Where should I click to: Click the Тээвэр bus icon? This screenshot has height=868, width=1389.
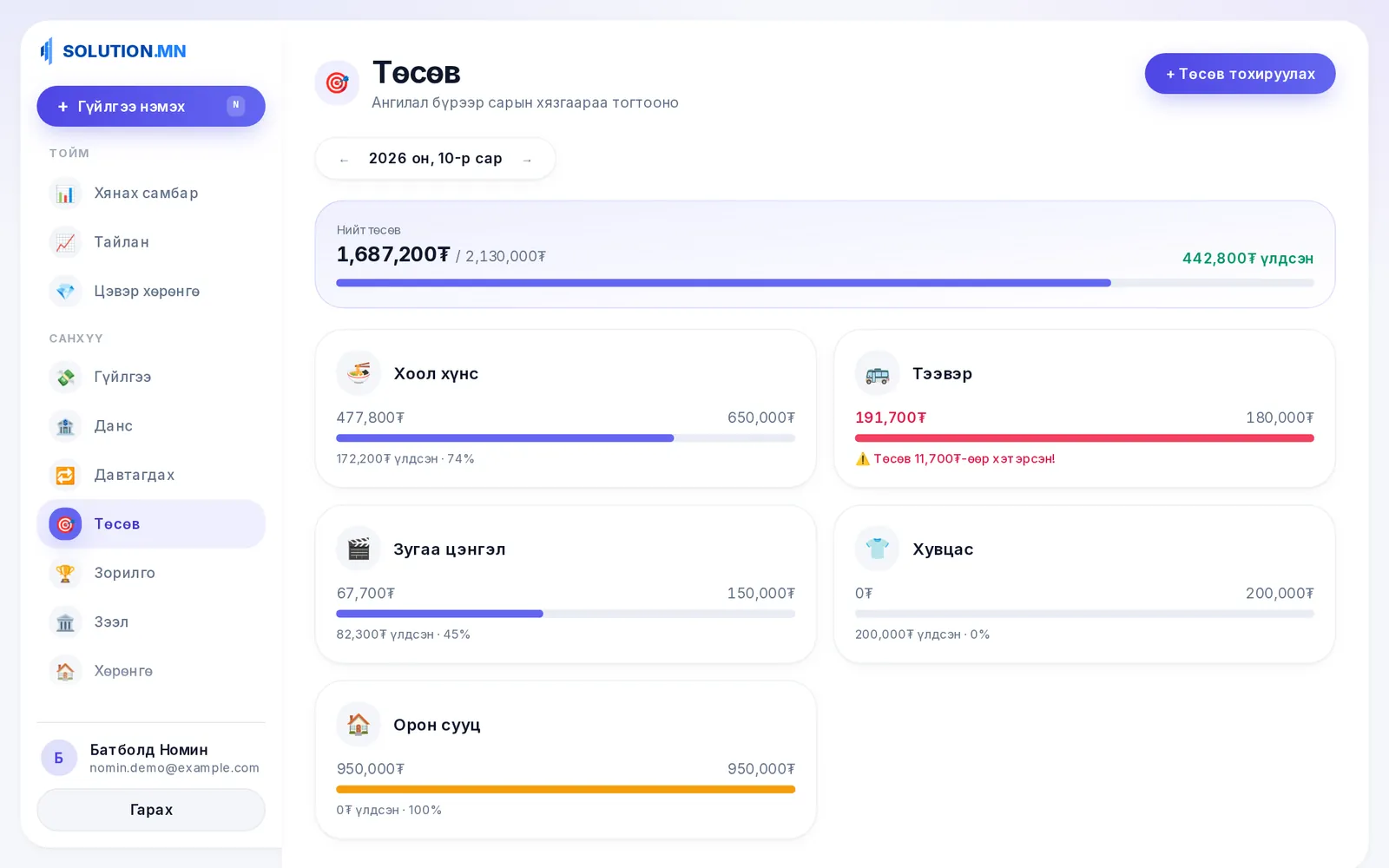[877, 373]
